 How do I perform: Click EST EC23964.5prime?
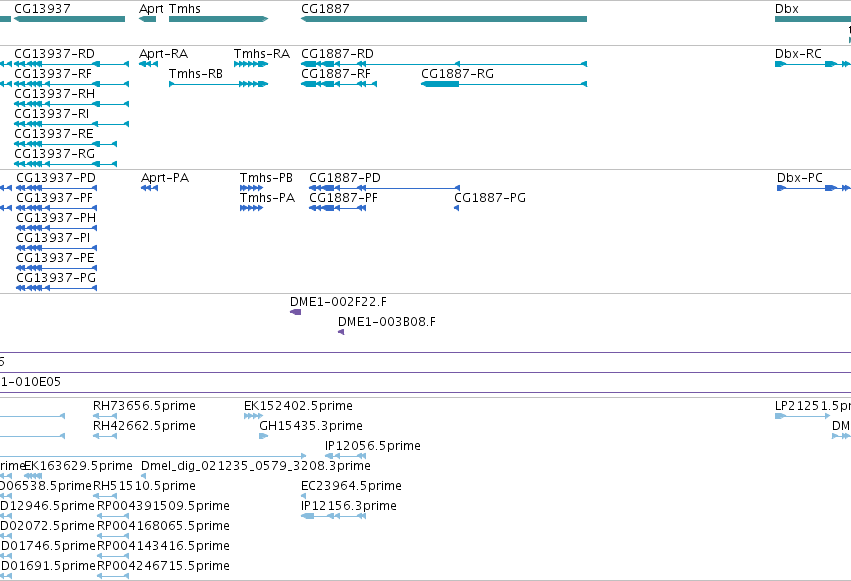click(x=351, y=487)
